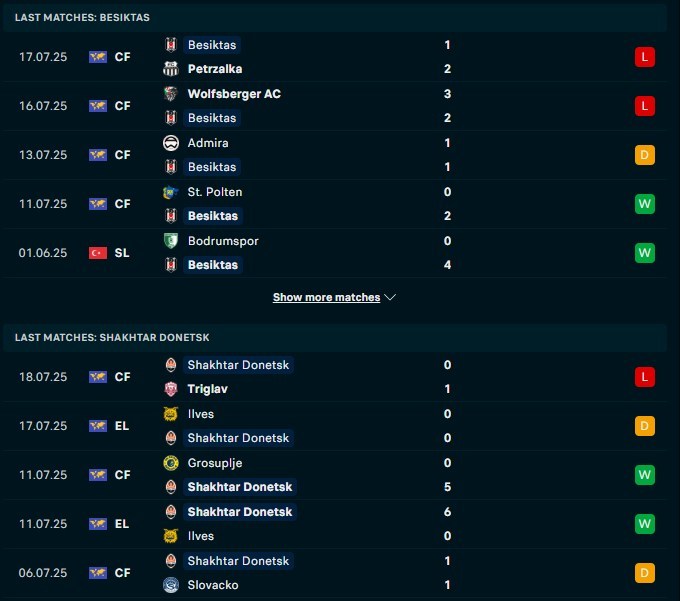
Task: Click the Admira club crest icon
Action: (170, 143)
